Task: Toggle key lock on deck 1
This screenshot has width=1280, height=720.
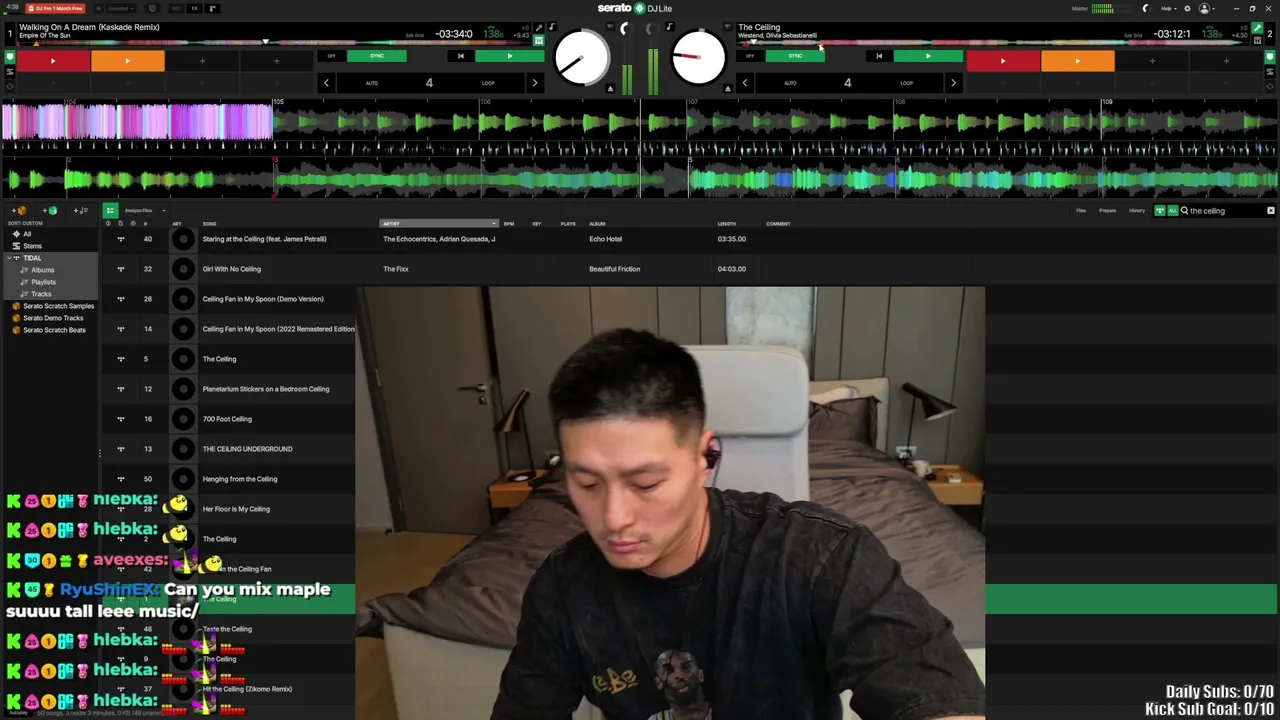Action: pos(553,28)
